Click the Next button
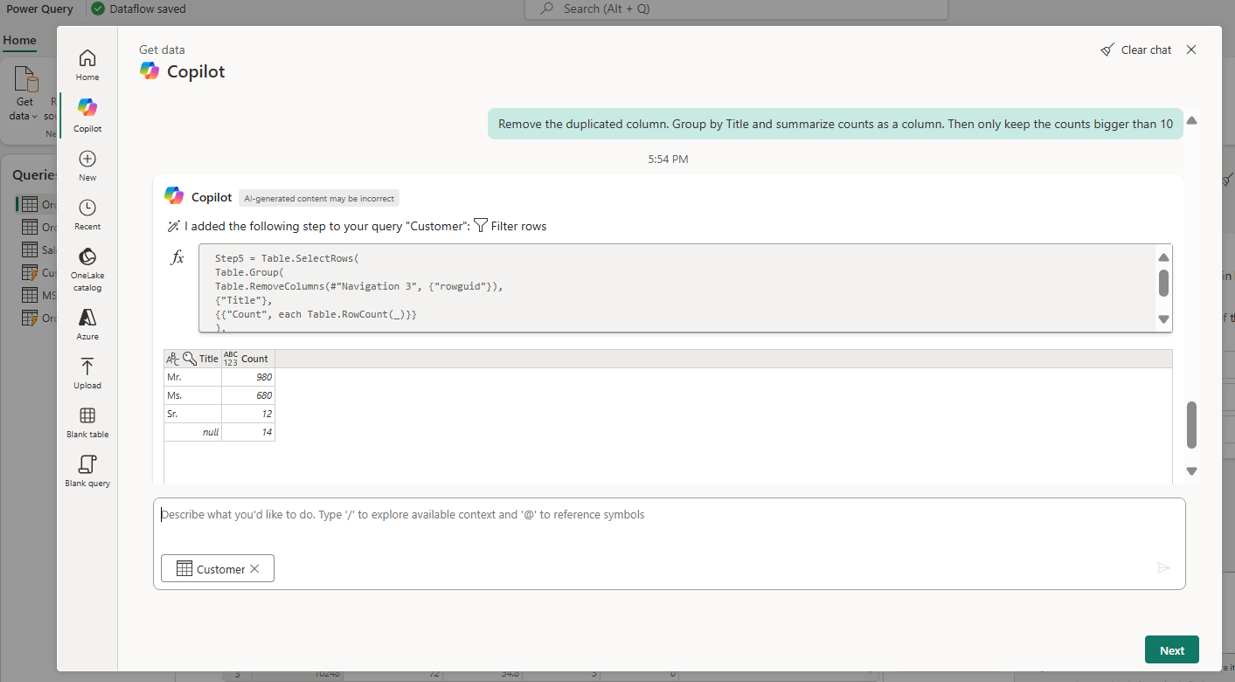 pos(1172,650)
